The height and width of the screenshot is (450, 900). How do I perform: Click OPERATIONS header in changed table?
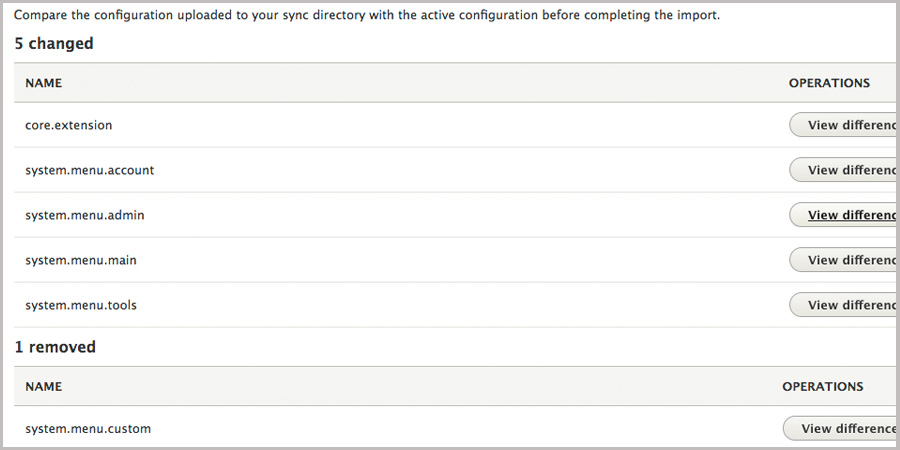point(829,83)
